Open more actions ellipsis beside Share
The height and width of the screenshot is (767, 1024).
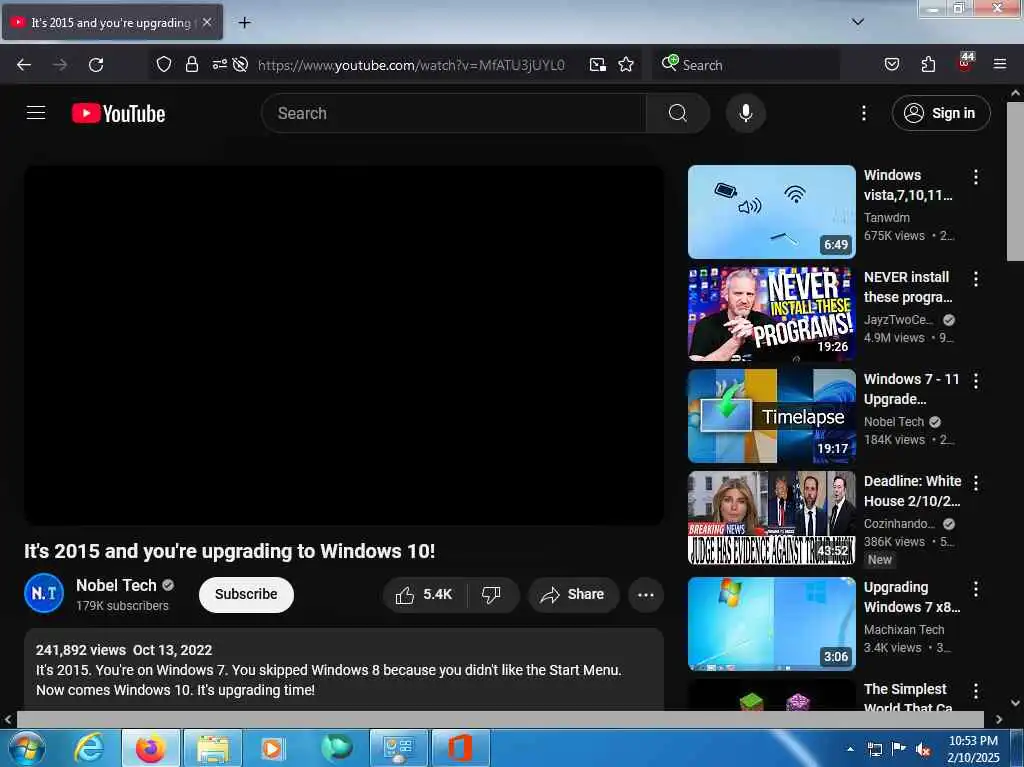646,595
